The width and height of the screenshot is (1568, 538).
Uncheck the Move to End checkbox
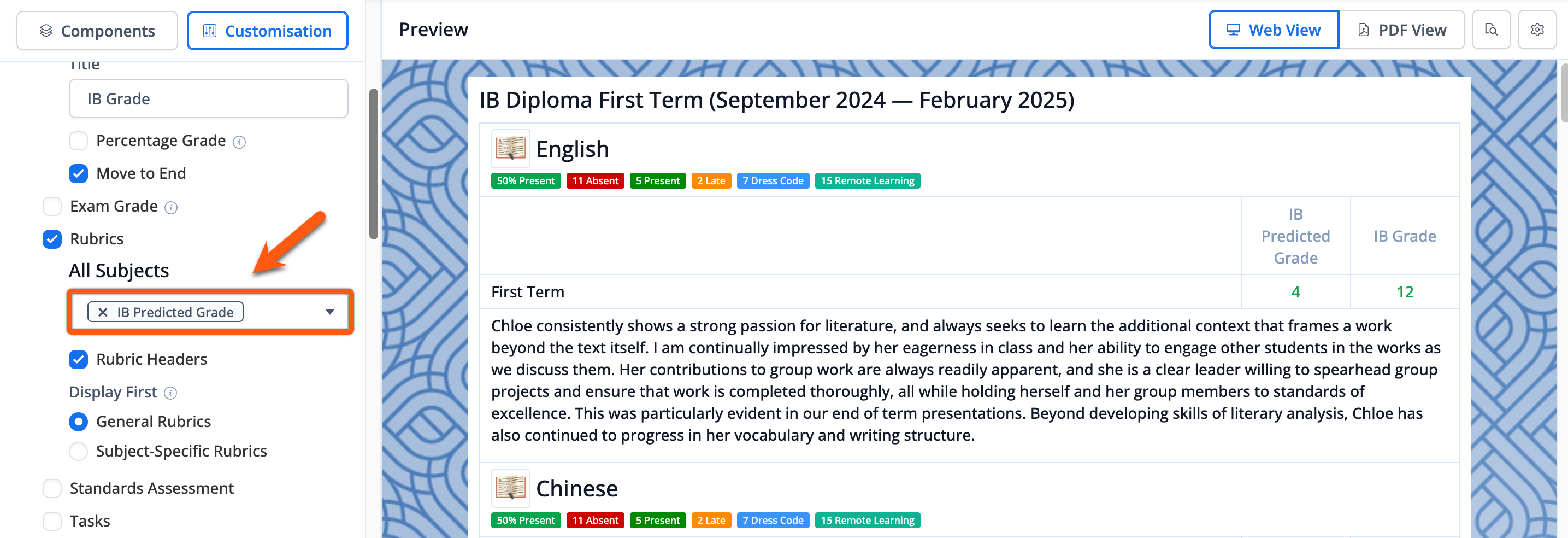(x=79, y=174)
